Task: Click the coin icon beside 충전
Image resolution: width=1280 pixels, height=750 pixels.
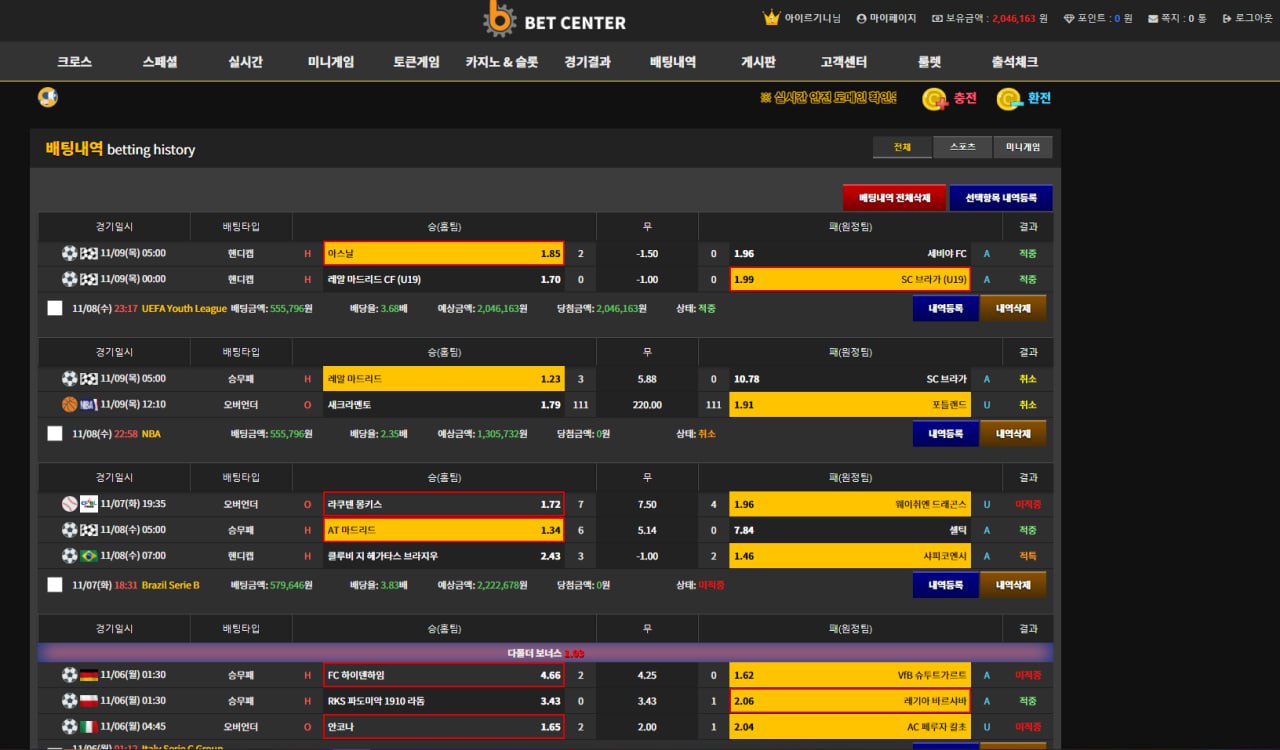Action: (x=935, y=99)
